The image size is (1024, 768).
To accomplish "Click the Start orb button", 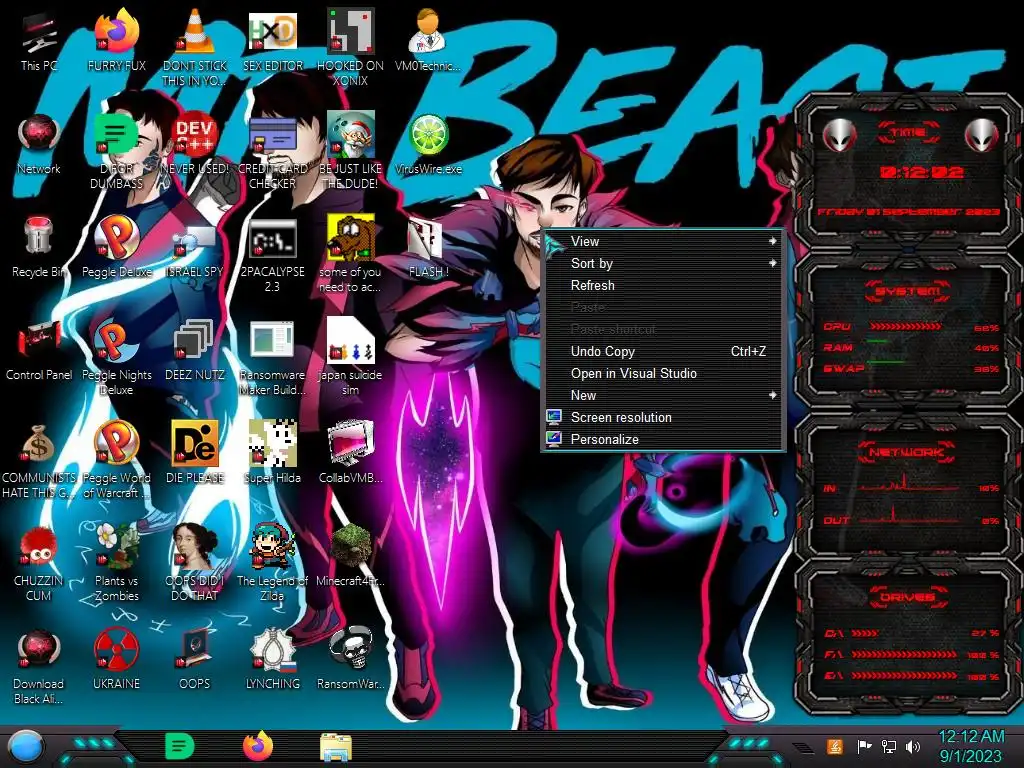I will 26,747.
